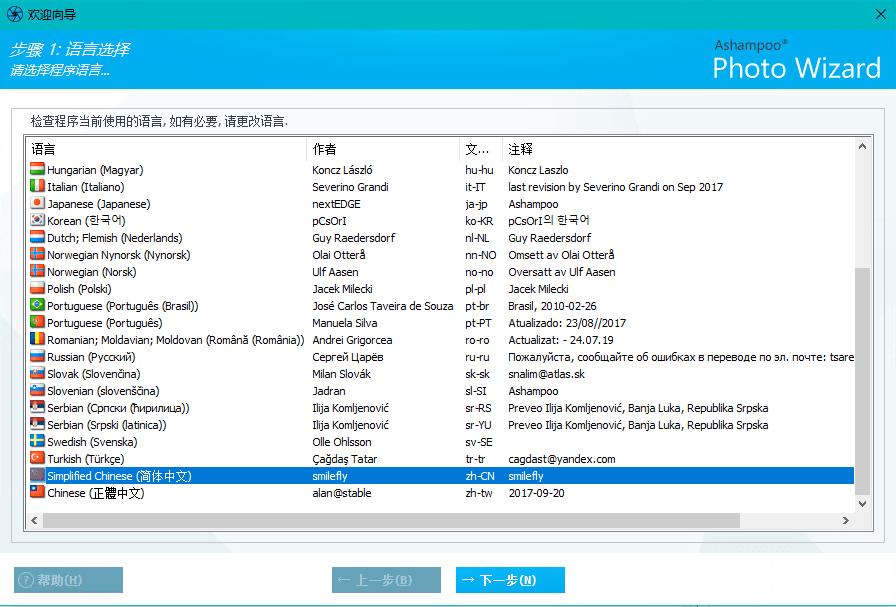
Task: Click the Swedish flag icon
Action: coord(37,442)
